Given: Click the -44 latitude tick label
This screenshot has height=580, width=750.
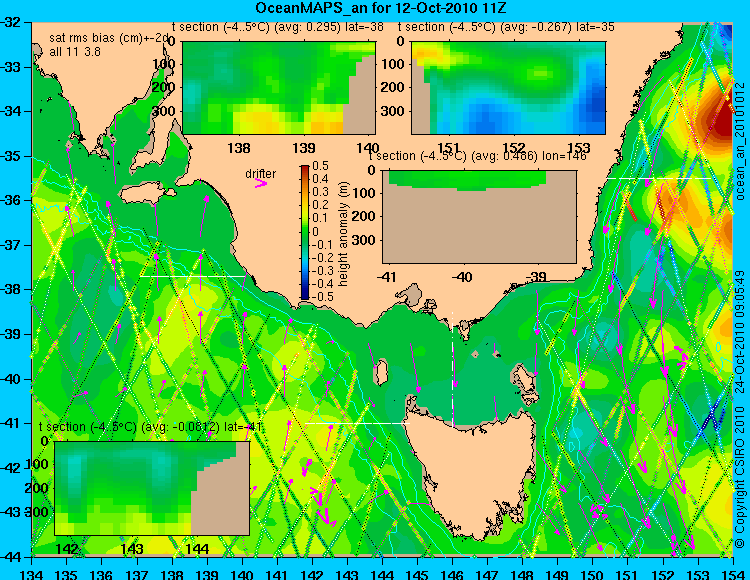Looking at the screenshot, I should 11,557.
